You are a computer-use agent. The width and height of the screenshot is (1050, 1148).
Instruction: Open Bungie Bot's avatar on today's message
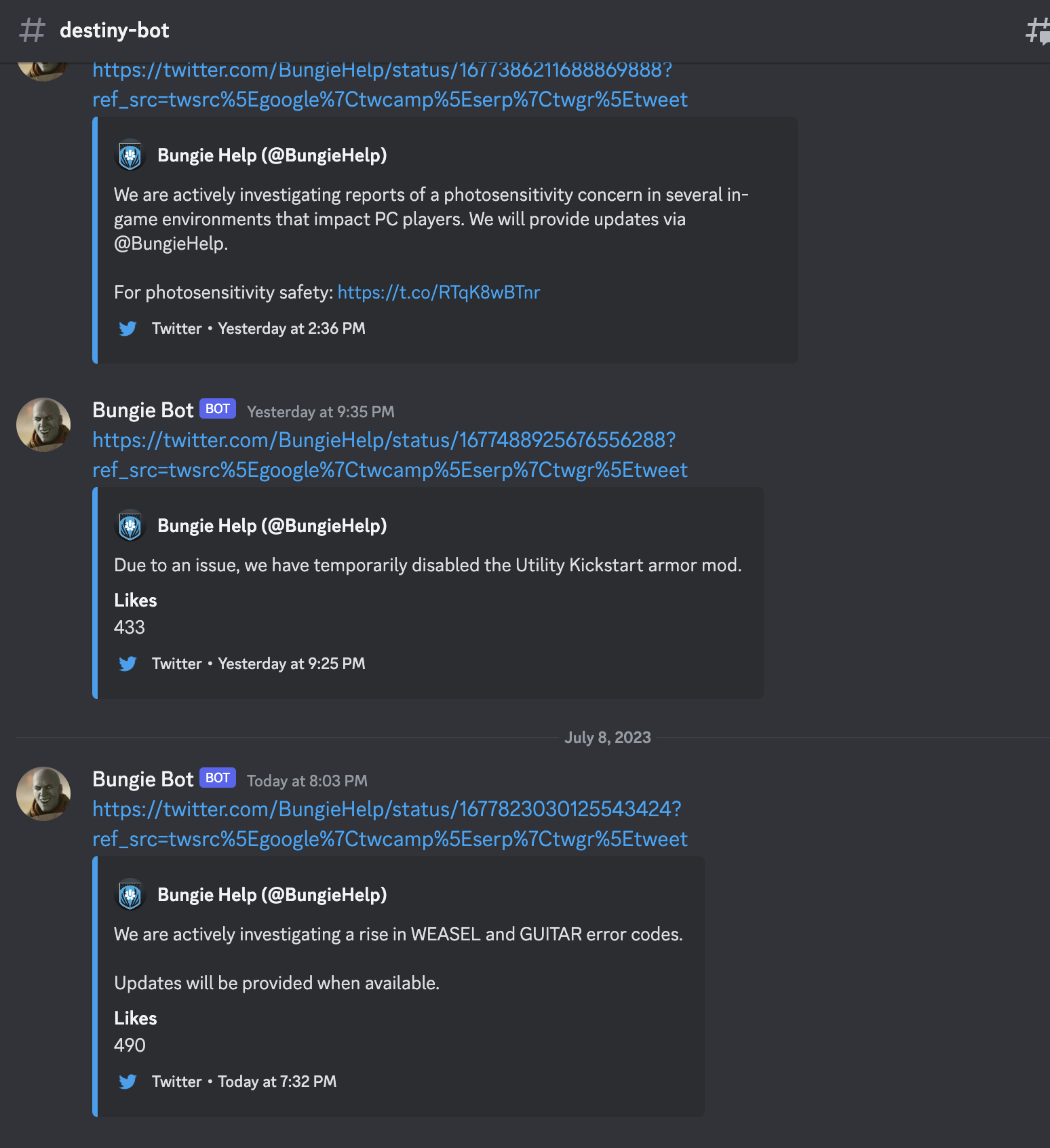pos(43,794)
